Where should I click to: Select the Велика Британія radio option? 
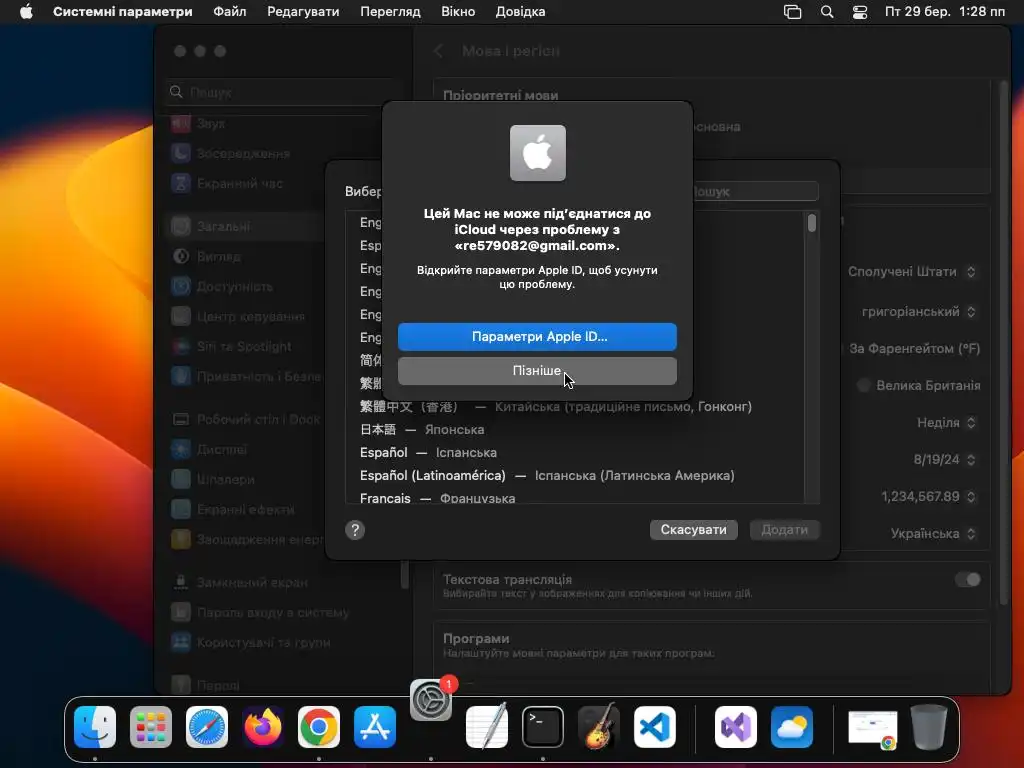point(863,385)
